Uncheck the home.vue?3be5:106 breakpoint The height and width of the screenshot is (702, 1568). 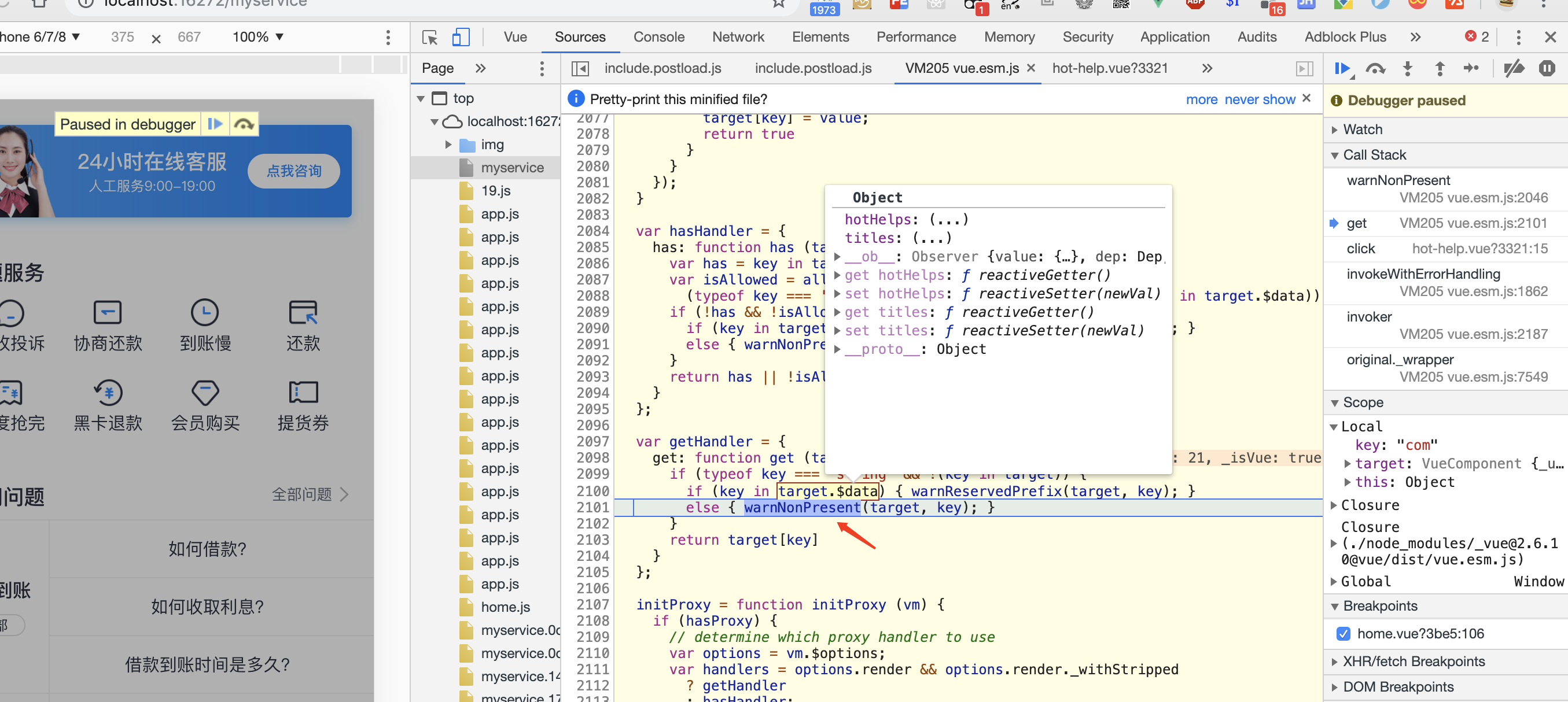1344,633
